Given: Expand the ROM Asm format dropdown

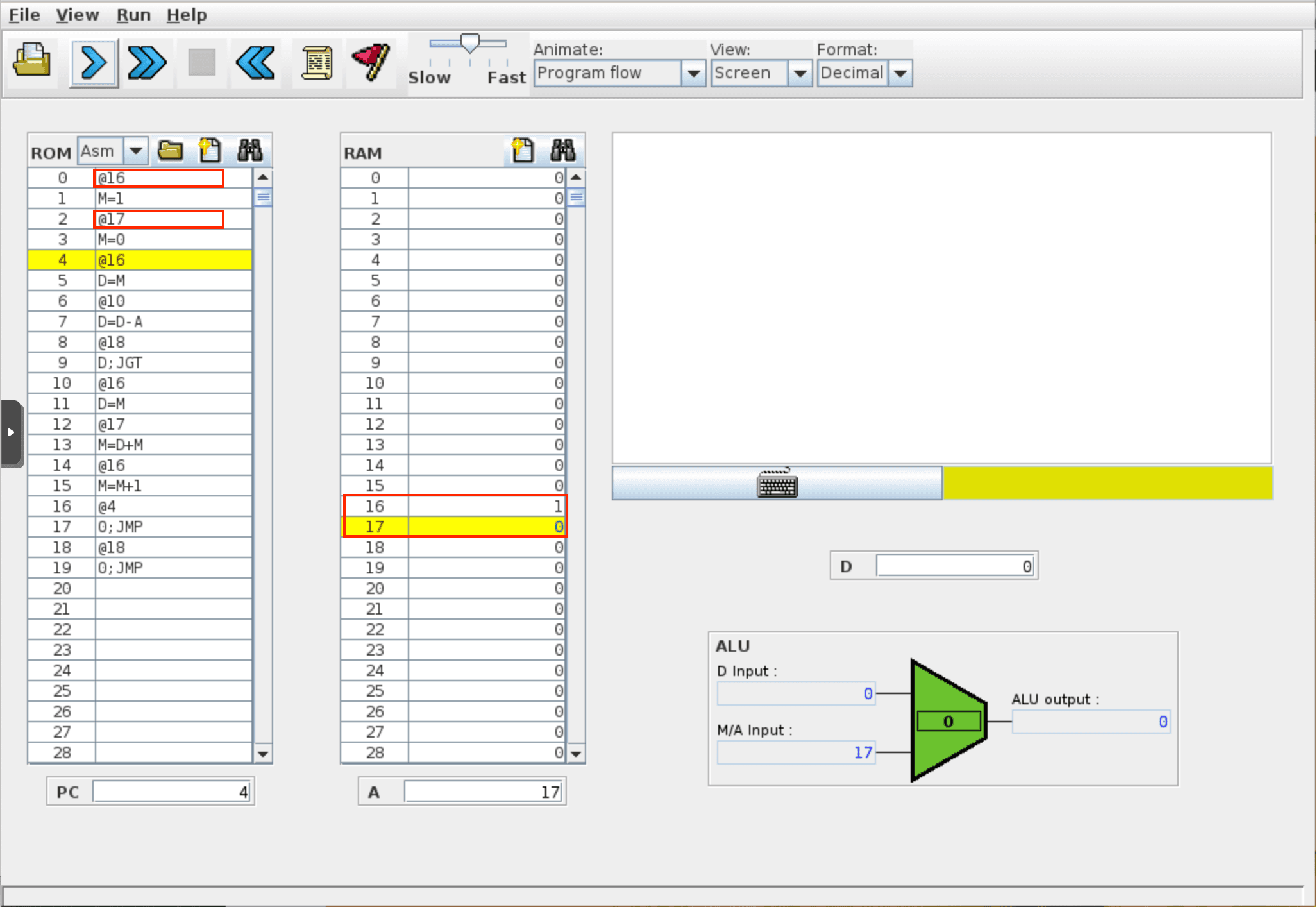Looking at the screenshot, I should coord(135,151).
